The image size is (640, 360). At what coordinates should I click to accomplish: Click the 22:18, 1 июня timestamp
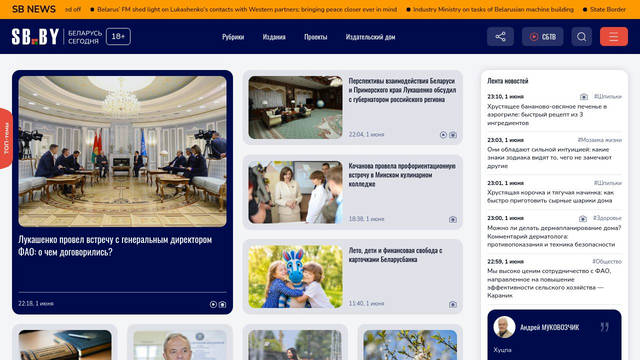pos(36,304)
